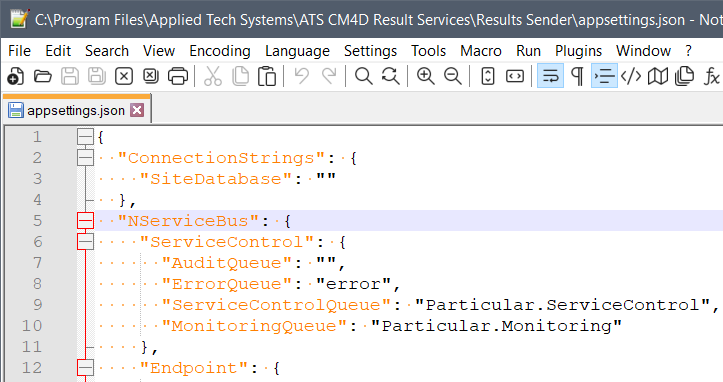Toggle show all characters pilcrow

pyautogui.click(x=577, y=76)
